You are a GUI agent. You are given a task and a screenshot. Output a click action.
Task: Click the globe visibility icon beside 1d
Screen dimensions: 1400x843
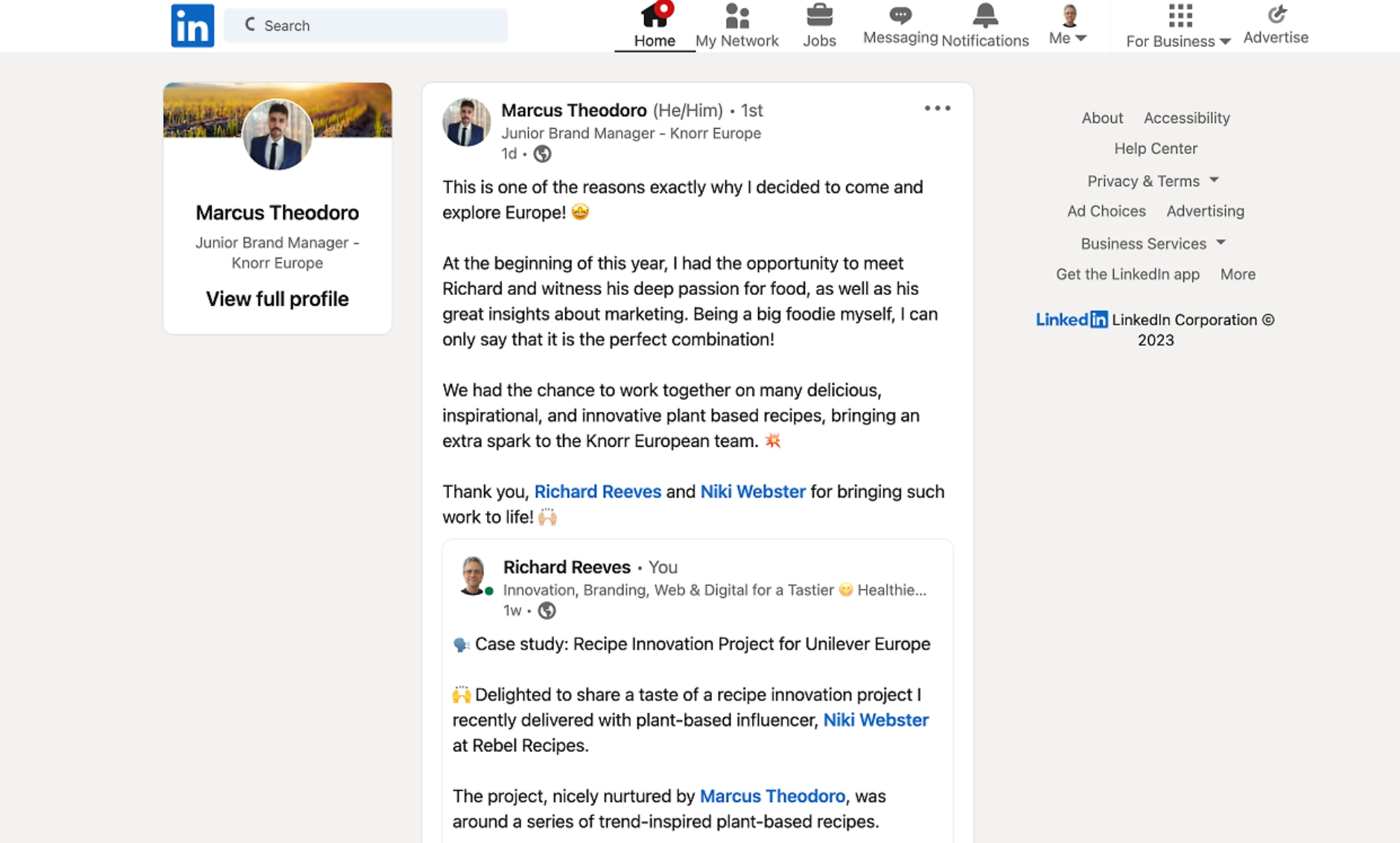pyautogui.click(x=542, y=154)
